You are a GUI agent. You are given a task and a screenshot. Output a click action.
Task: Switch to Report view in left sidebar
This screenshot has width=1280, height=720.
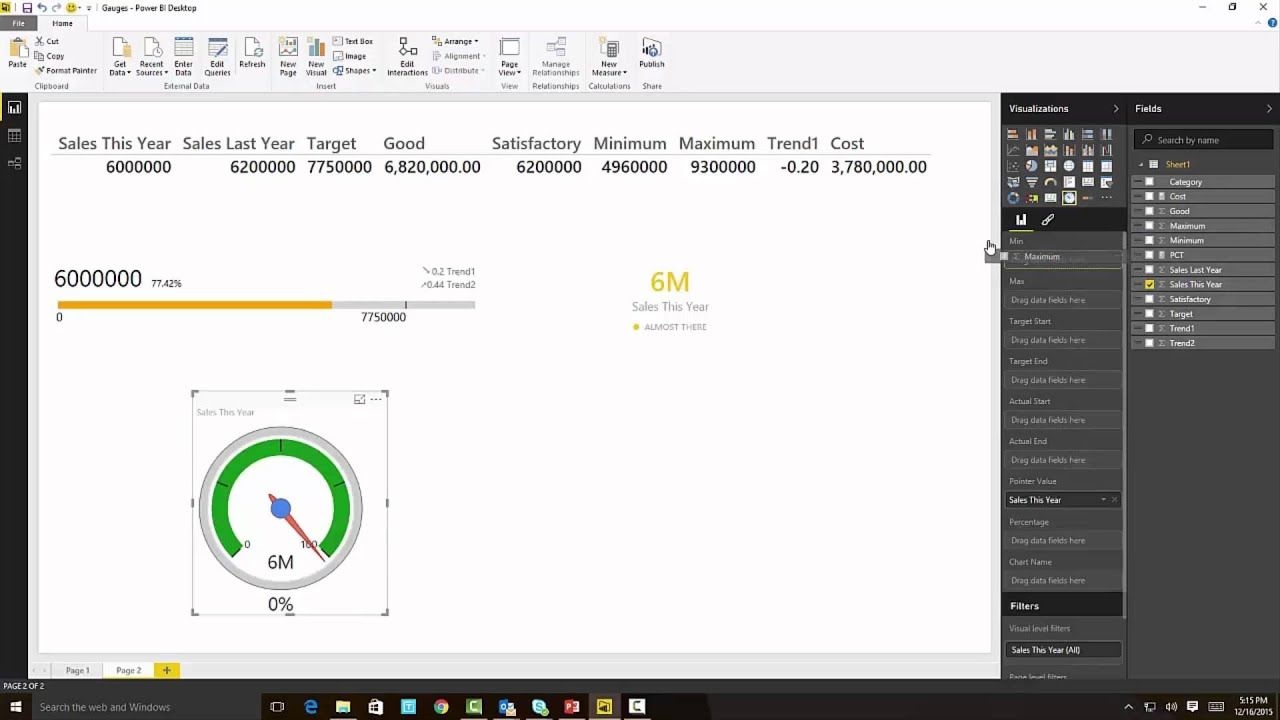click(14, 108)
